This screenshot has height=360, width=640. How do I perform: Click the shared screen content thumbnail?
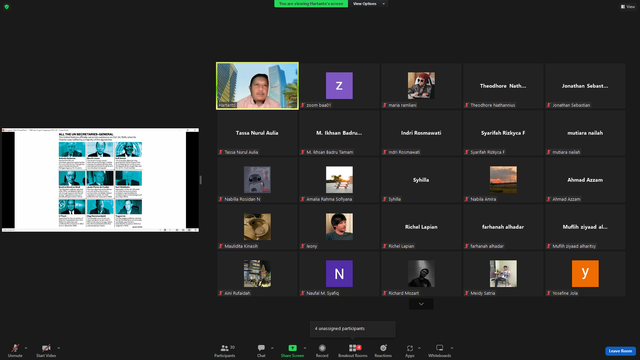tap(100, 180)
